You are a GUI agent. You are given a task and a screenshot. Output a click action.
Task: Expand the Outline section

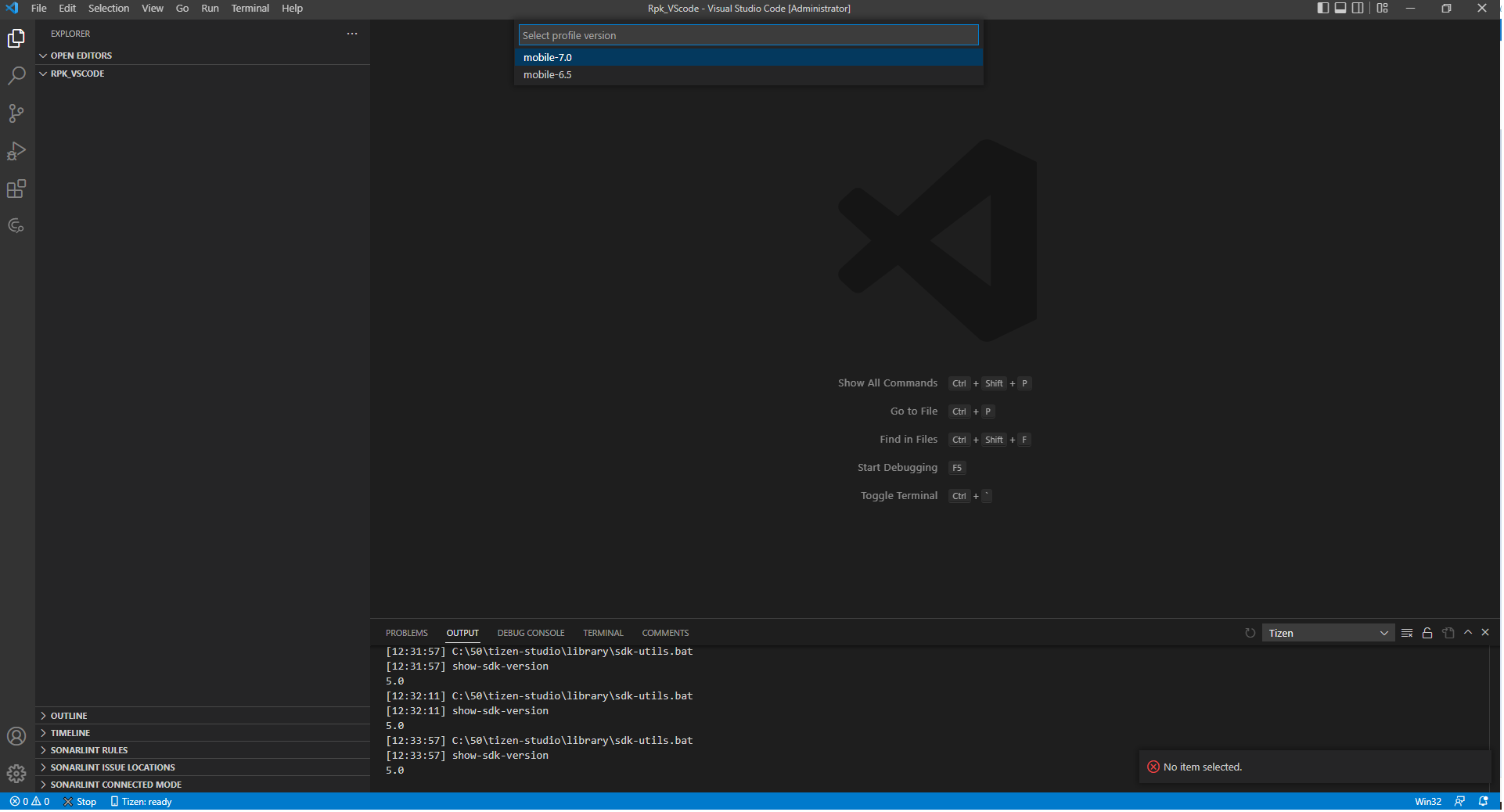[69, 716]
